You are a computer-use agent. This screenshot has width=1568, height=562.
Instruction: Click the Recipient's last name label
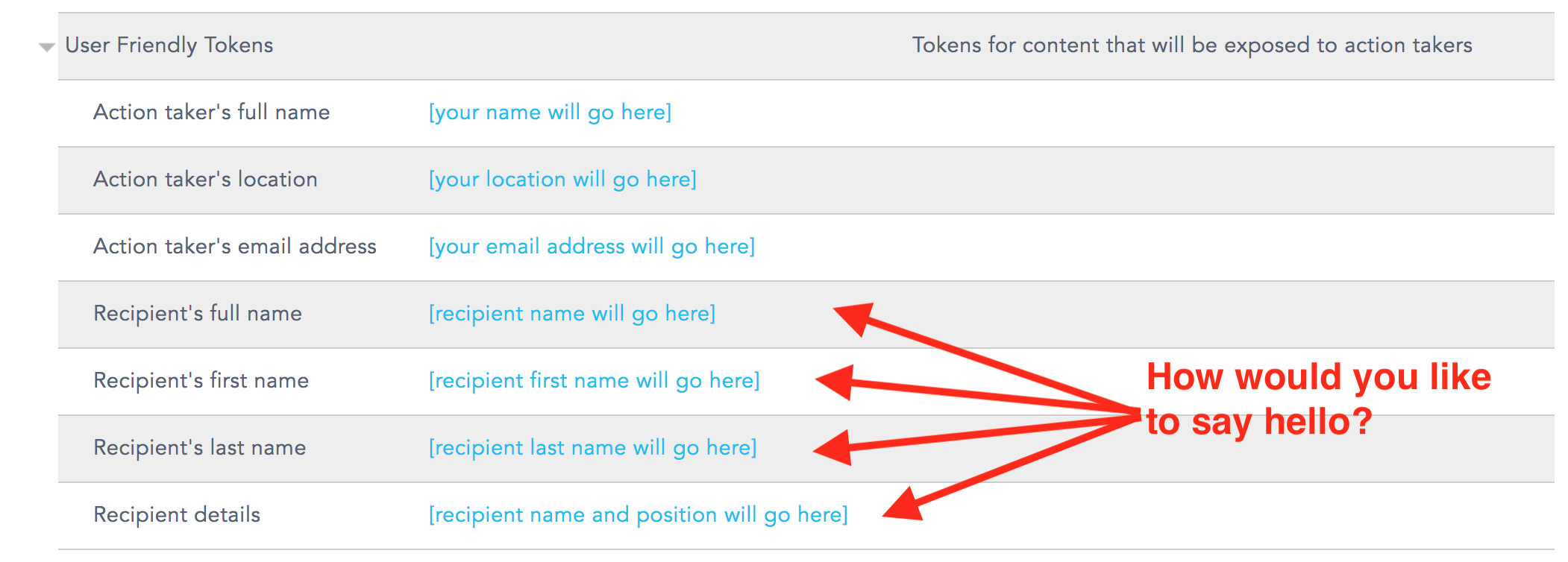point(199,448)
